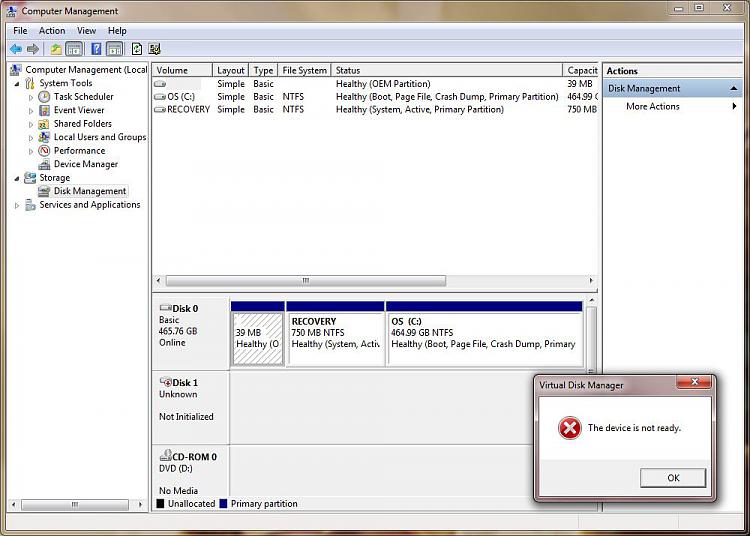The width and height of the screenshot is (750, 536).
Task: Click the Shared Folders icon in tree
Action: point(44,124)
